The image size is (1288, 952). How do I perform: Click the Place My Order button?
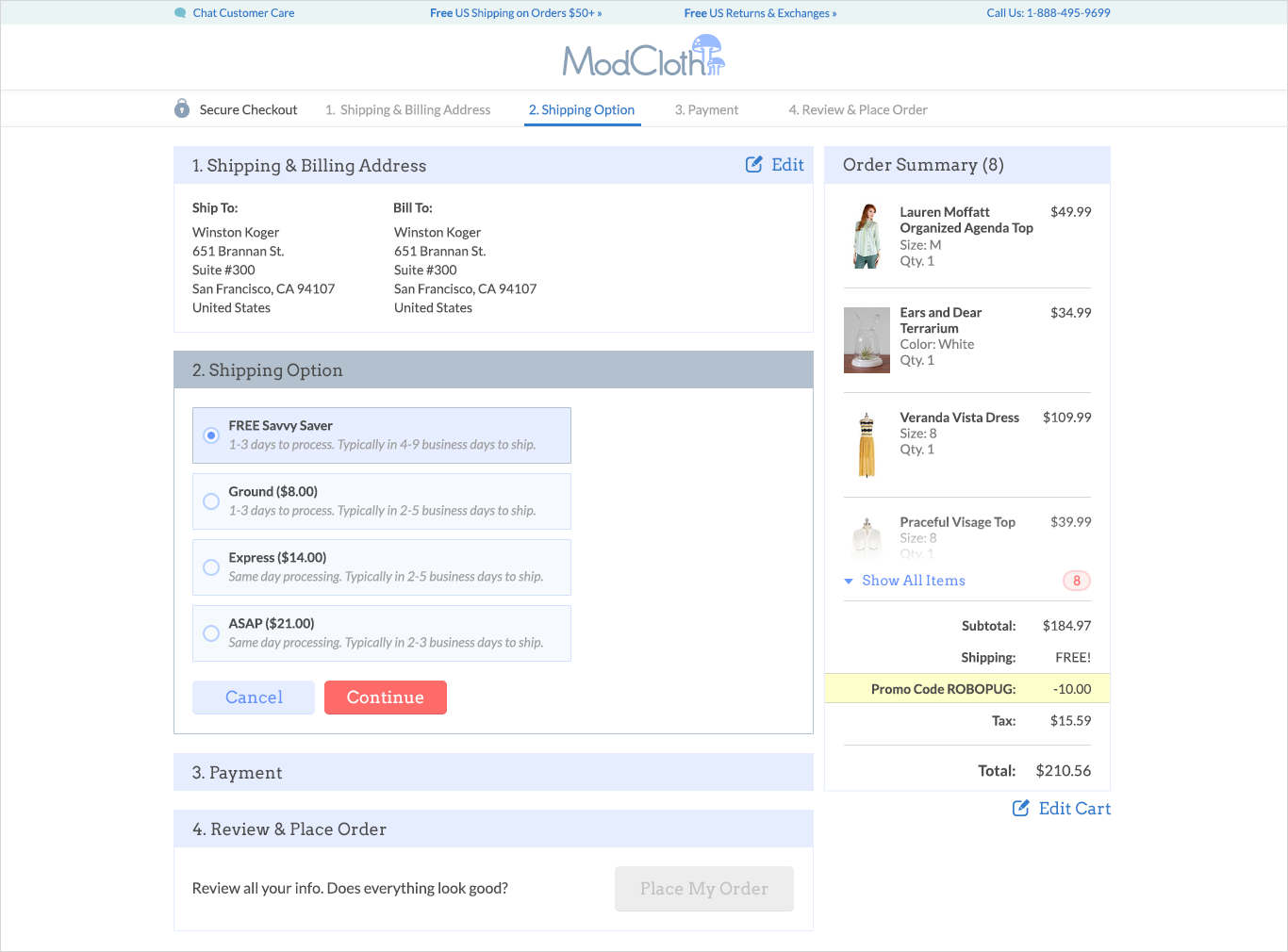coord(704,889)
